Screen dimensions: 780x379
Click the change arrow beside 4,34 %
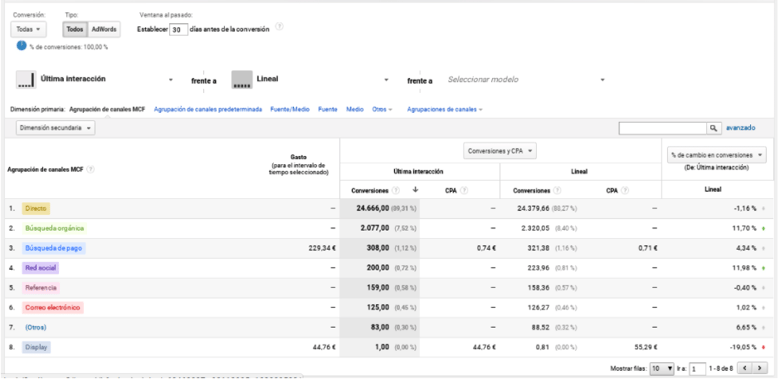pyautogui.click(x=763, y=249)
